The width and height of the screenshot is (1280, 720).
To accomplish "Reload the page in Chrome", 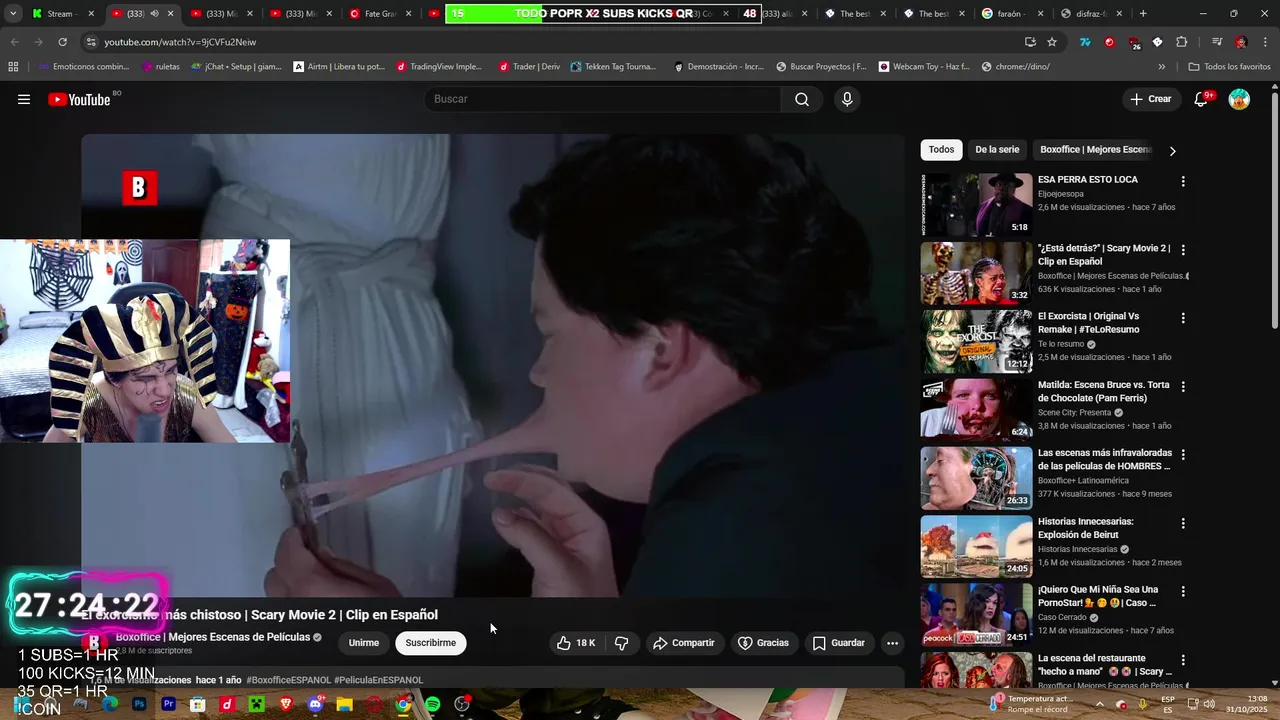I will pos(62,42).
